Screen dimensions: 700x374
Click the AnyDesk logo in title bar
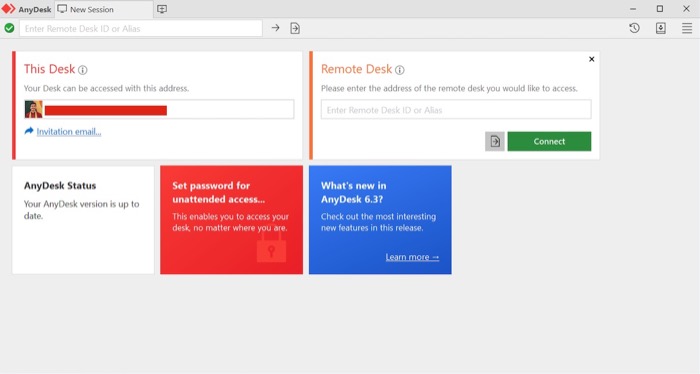tap(8, 9)
